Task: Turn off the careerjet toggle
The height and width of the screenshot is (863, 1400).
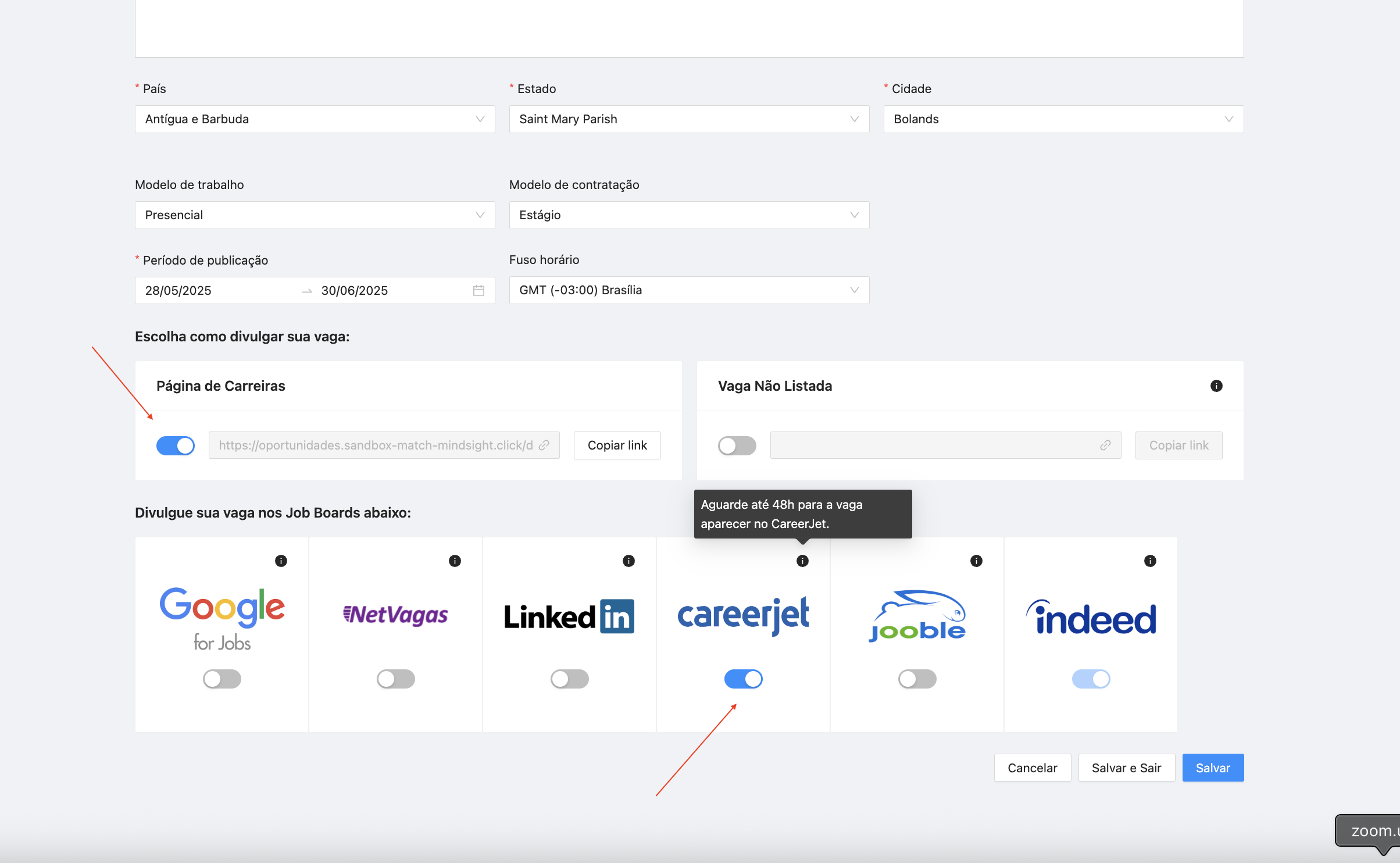Action: point(744,679)
